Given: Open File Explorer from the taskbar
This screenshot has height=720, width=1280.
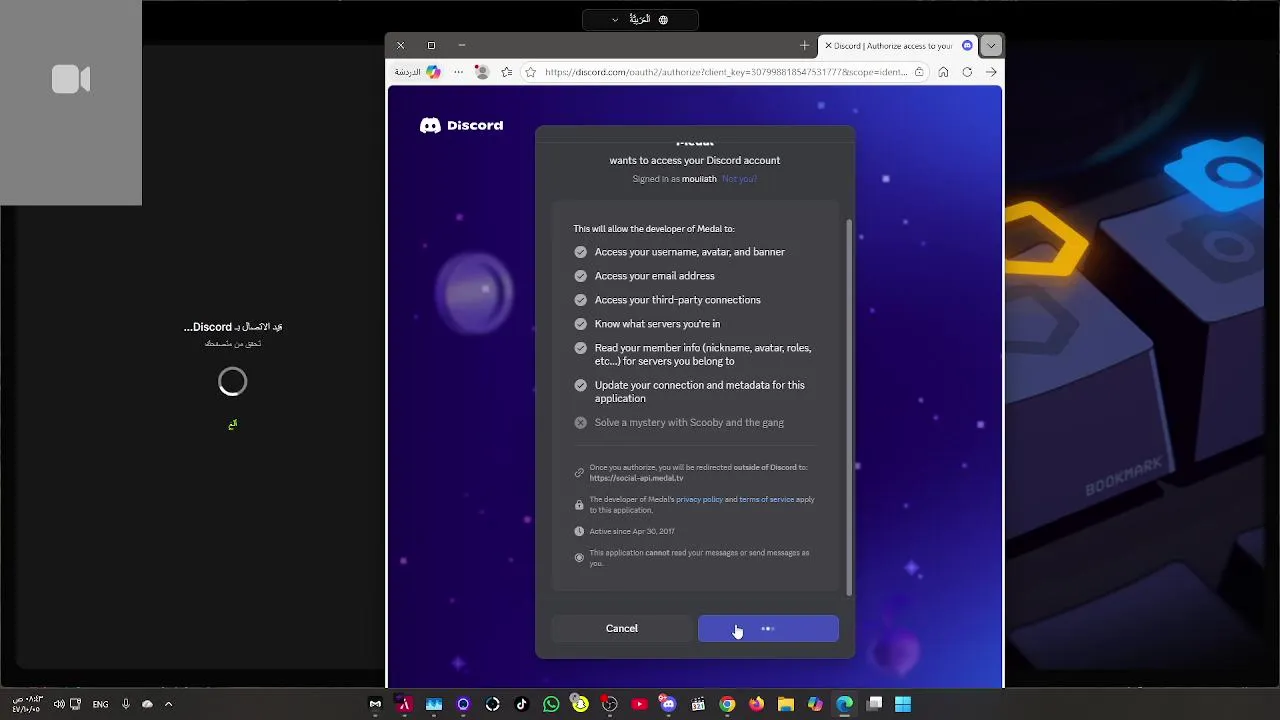Looking at the screenshot, I should [786, 704].
